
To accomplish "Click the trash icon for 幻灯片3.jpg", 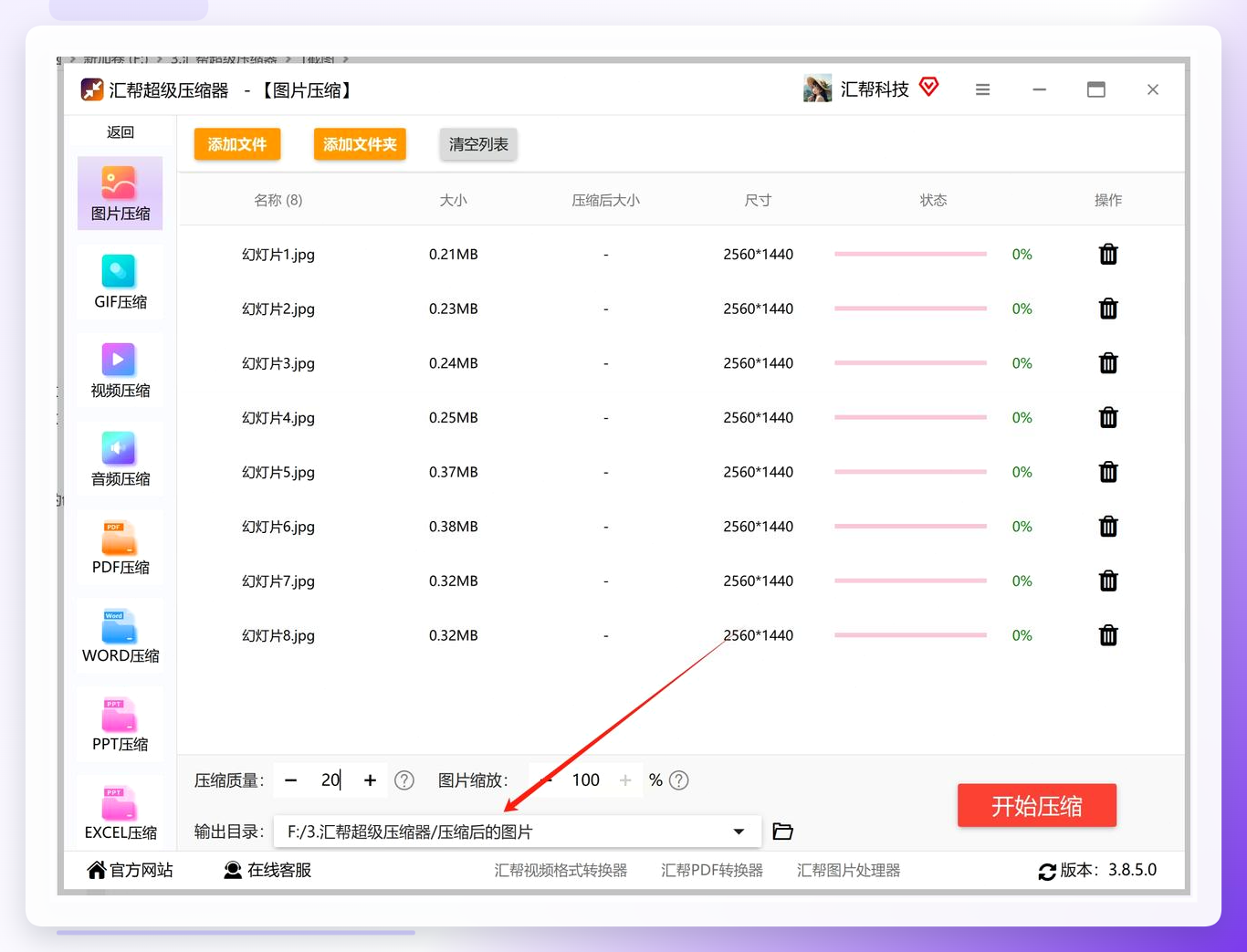I will 1108,363.
